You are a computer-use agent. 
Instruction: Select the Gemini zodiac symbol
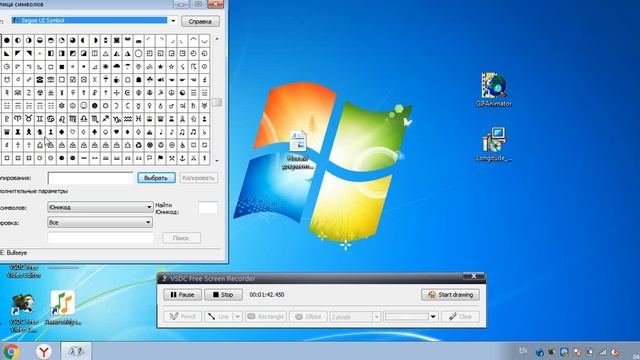40,119
